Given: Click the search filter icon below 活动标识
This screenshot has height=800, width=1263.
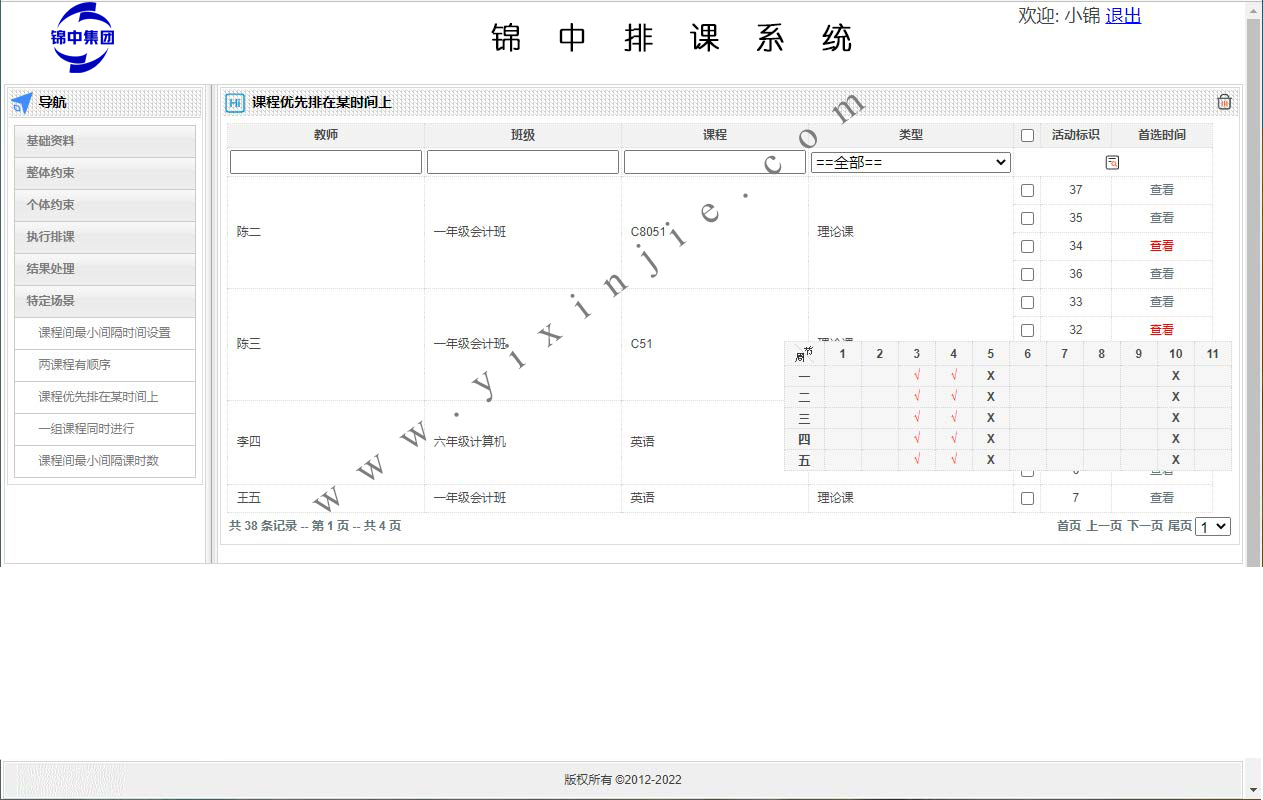Looking at the screenshot, I should click(x=1112, y=162).
